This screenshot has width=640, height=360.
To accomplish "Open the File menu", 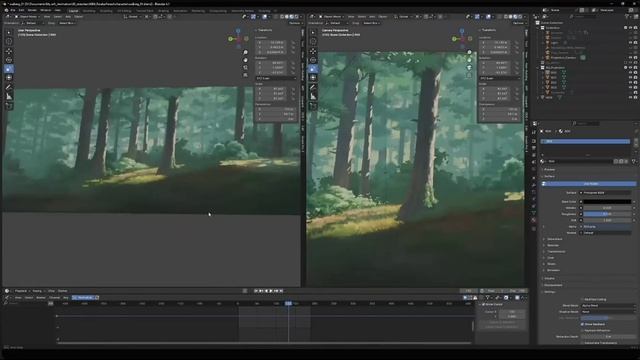I will point(13,10).
